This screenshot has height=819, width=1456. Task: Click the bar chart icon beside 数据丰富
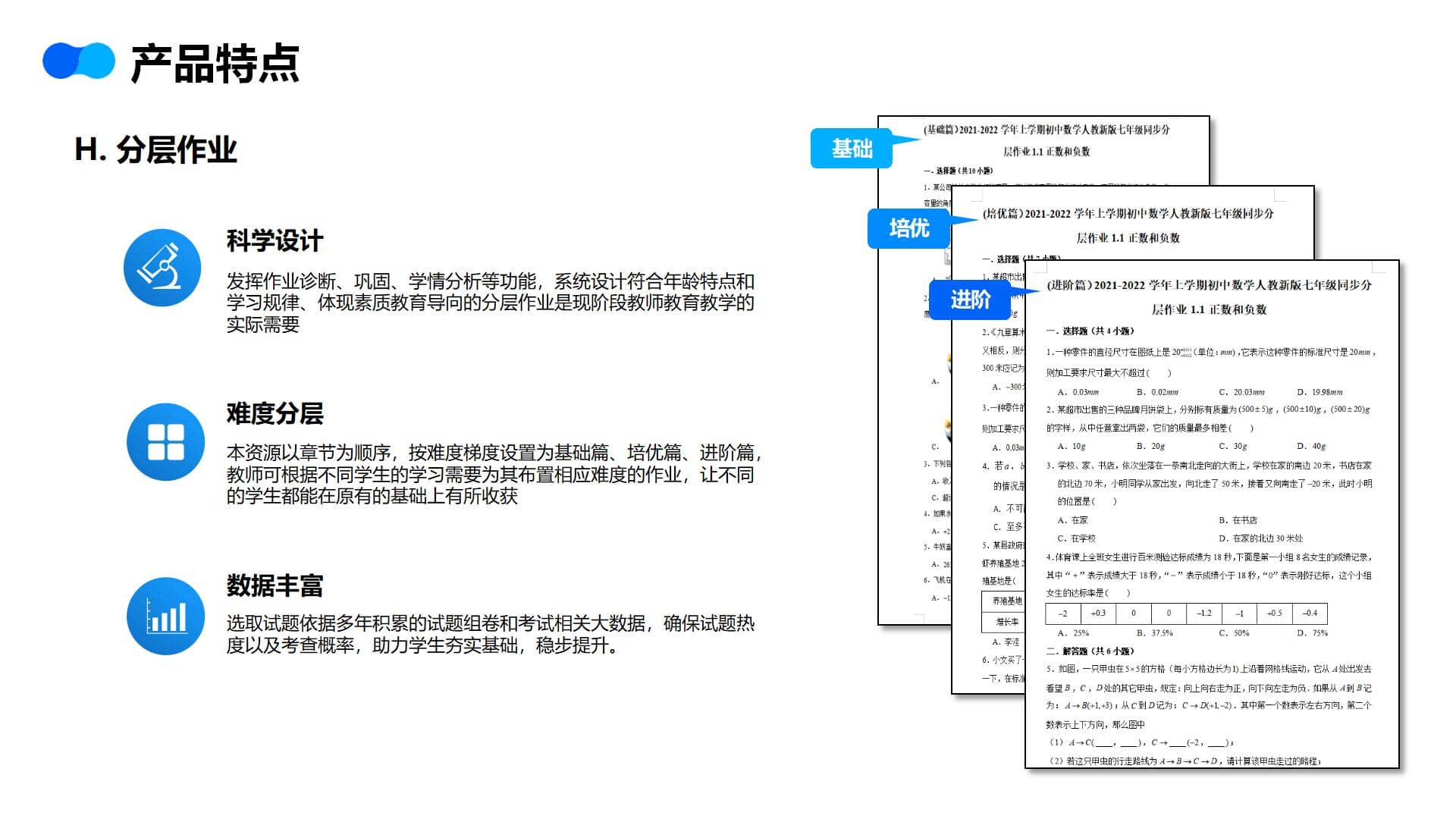(165, 616)
